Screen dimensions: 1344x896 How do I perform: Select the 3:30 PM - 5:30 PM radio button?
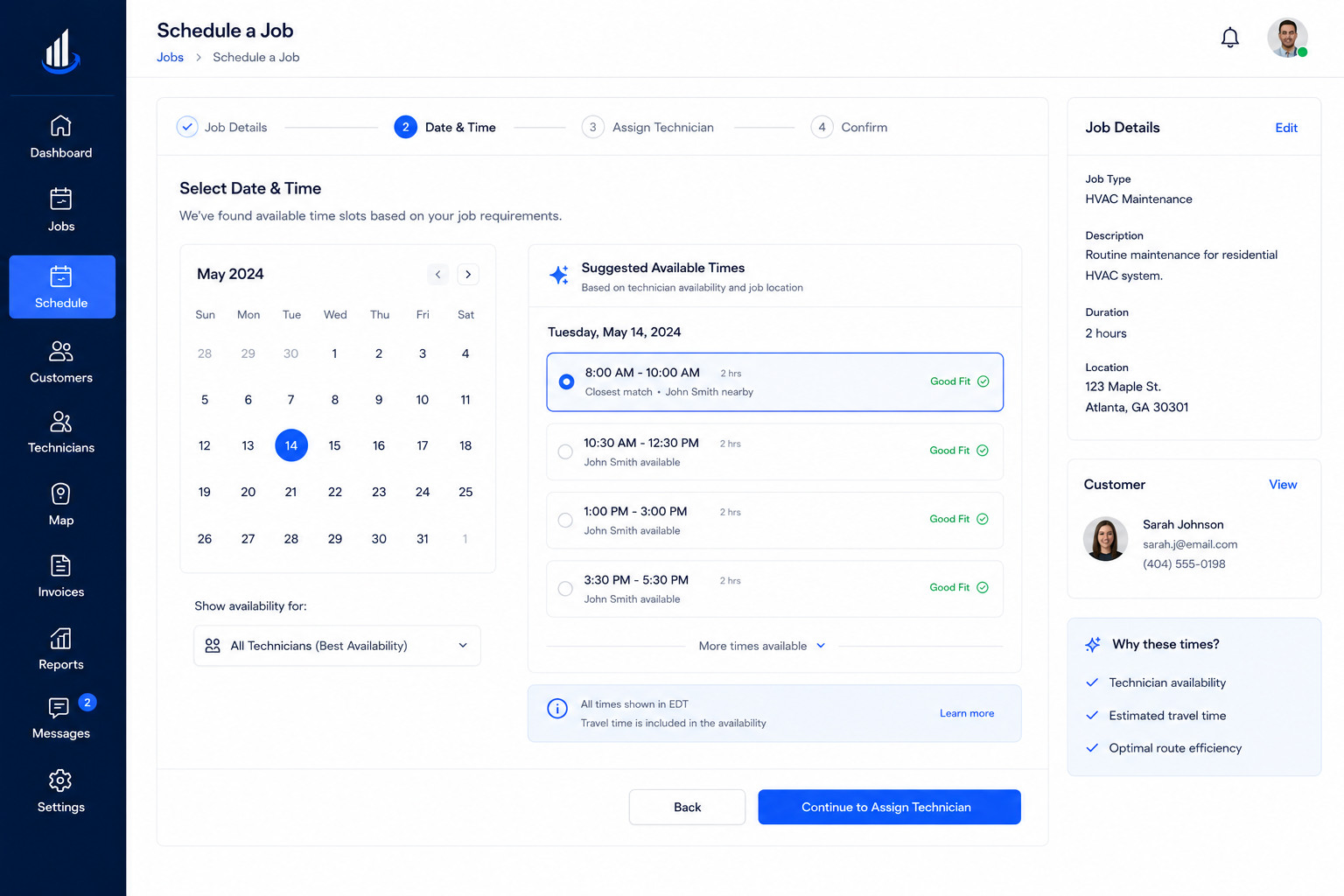[x=565, y=589]
